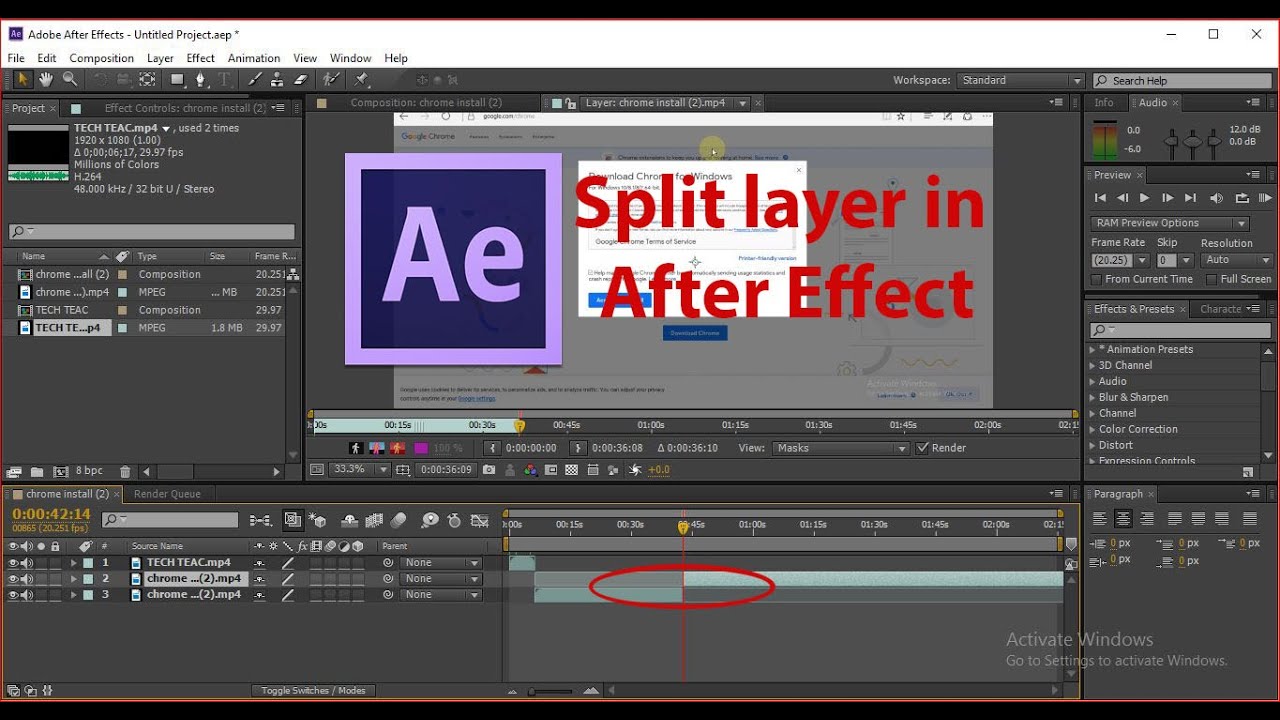Image resolution: width=1280 pixels, height=720 pixels.
Task: Click teal label swatch of layer 1
Action: (x=88, y=563)
